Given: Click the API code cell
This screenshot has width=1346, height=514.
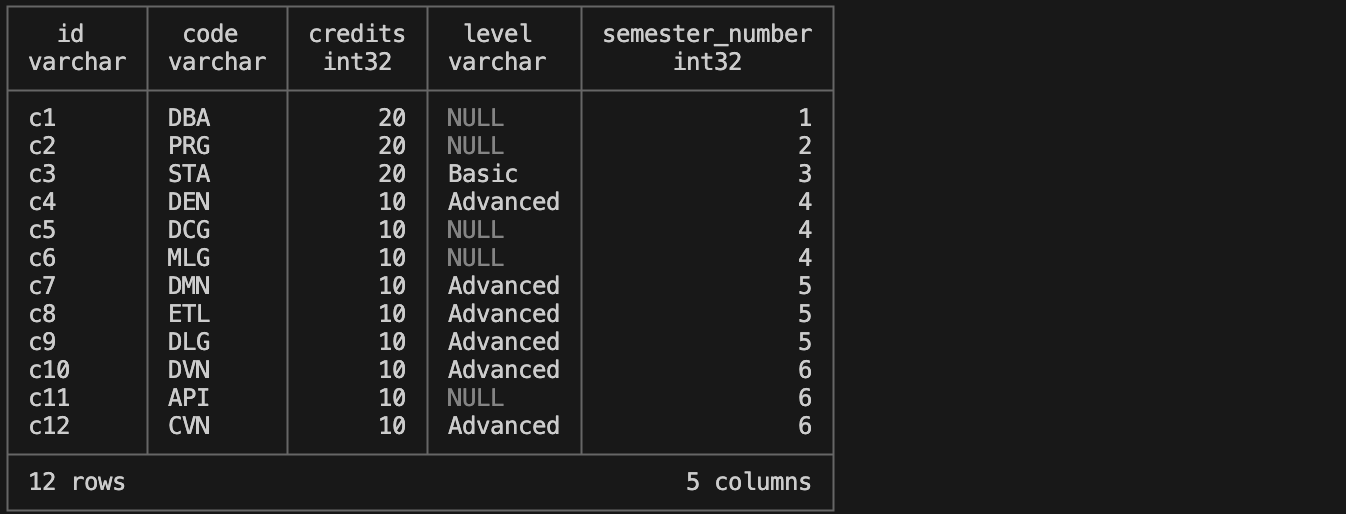Looking at the screenshot, I should (189, 398).
